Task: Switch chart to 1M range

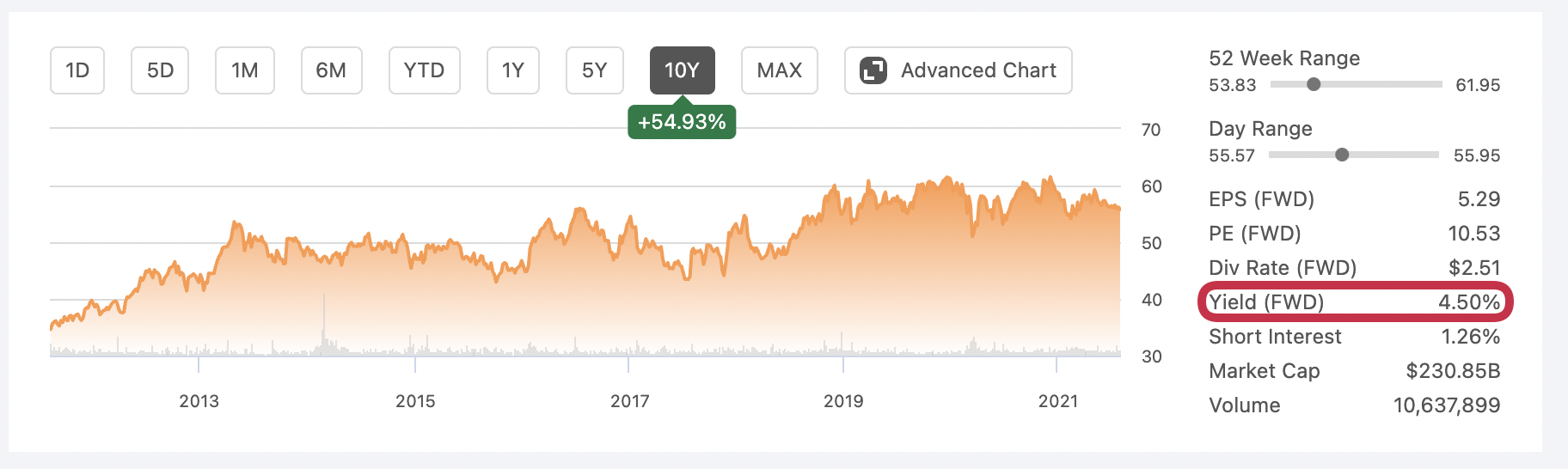Action: tap(245, 70)
